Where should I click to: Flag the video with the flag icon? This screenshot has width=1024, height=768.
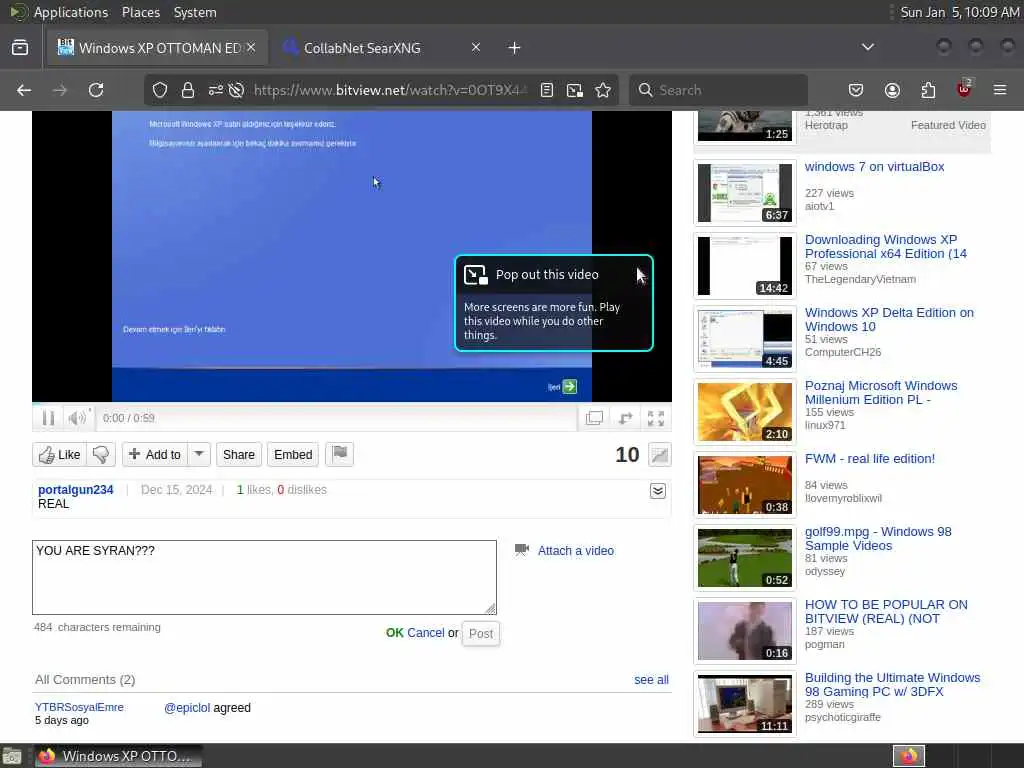coord(340,455)
